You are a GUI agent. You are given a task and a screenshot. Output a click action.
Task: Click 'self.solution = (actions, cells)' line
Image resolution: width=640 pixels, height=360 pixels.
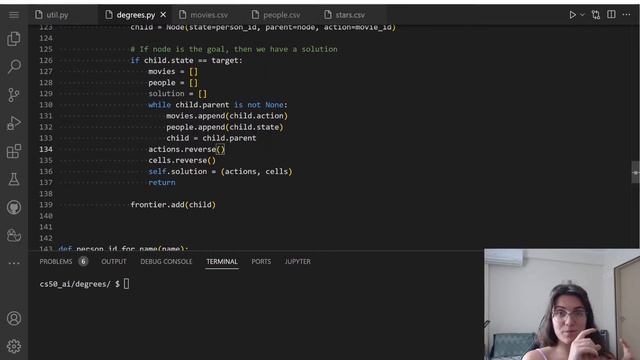point(220,171)
